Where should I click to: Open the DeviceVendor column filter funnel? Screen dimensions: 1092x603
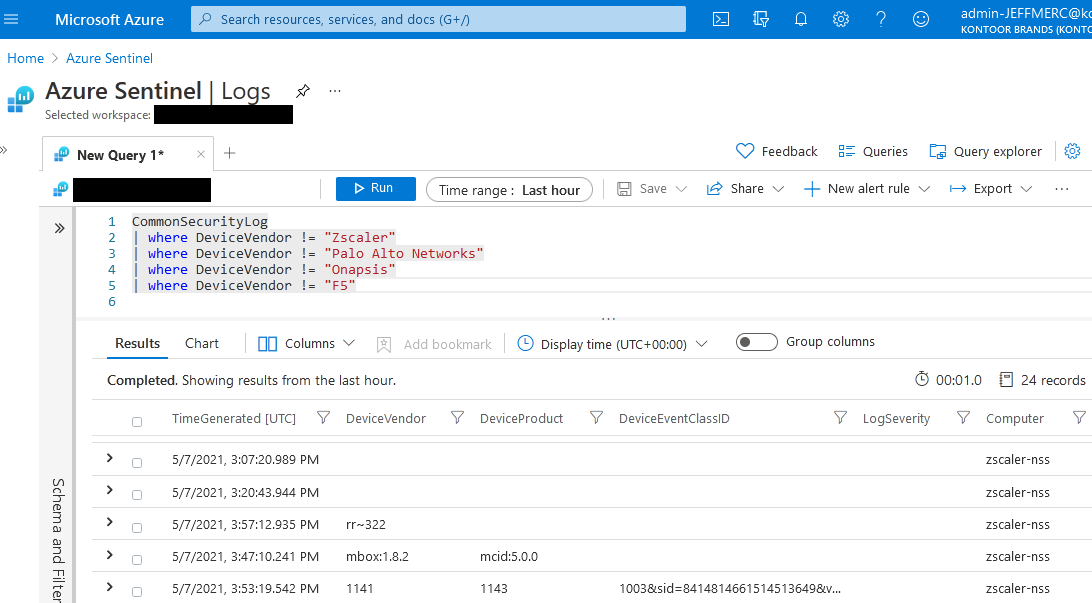pos(457,418)
